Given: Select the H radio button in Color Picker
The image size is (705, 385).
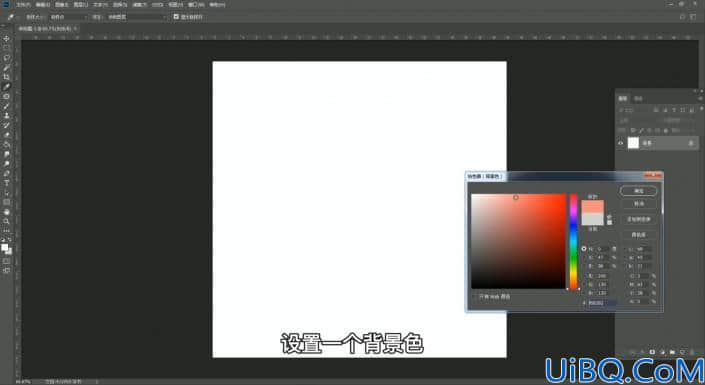Looking at the screenshot, I should 584,249.
